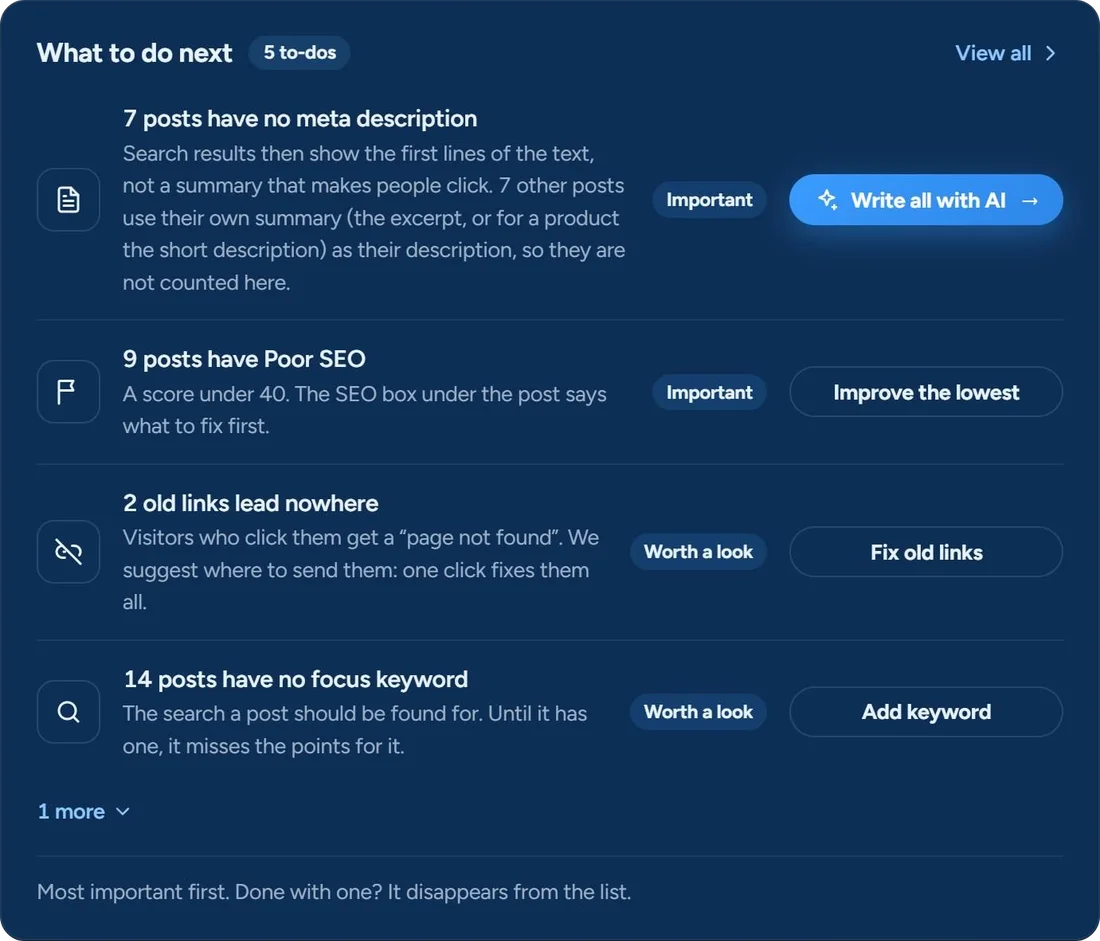The width and height of the screenshot is (1100, 941).
Task: Click the magnifier icon beside focus keyword item
Action: (x=68, y=712)
